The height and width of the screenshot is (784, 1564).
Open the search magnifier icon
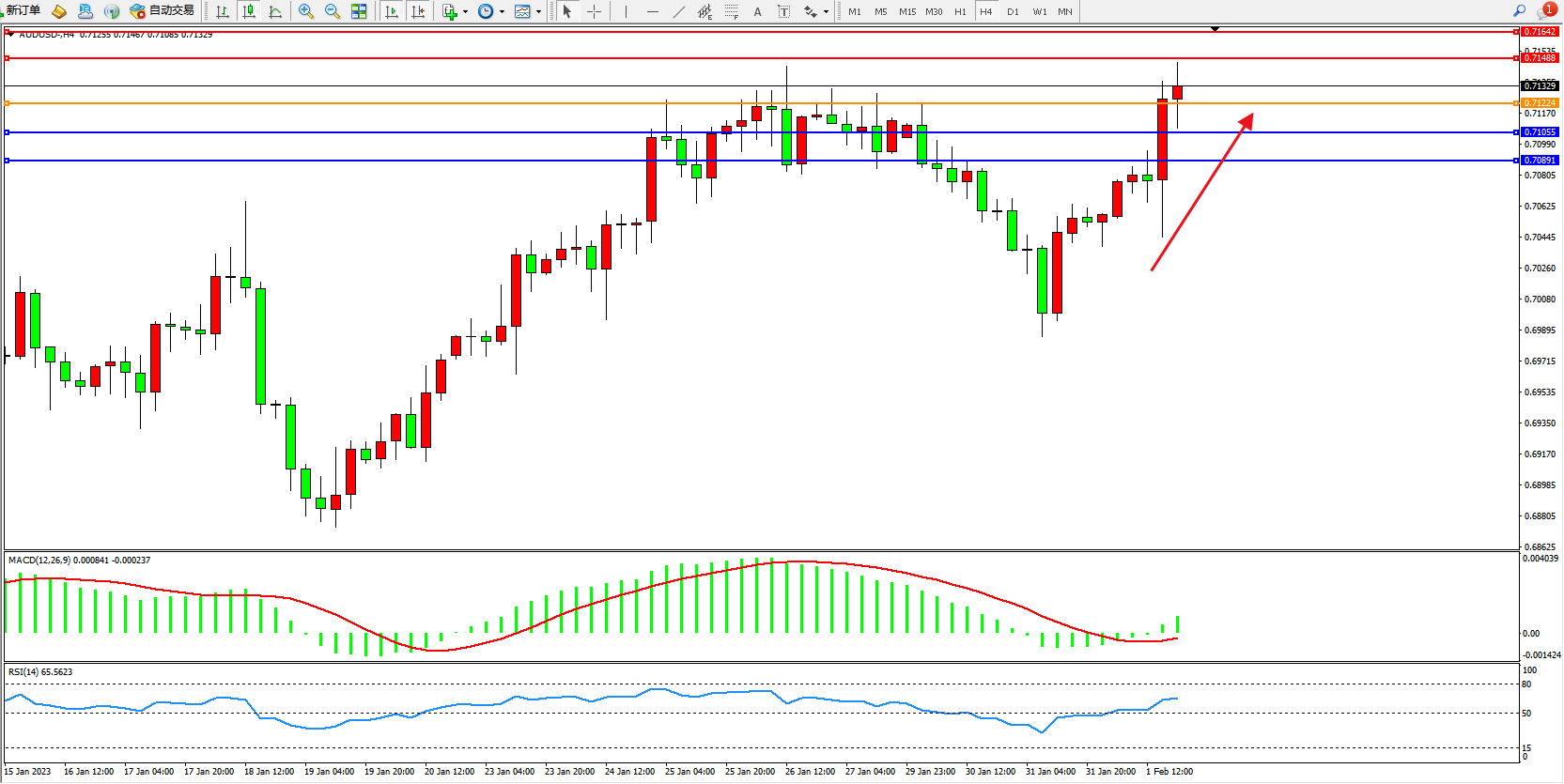pos(1519,11)
